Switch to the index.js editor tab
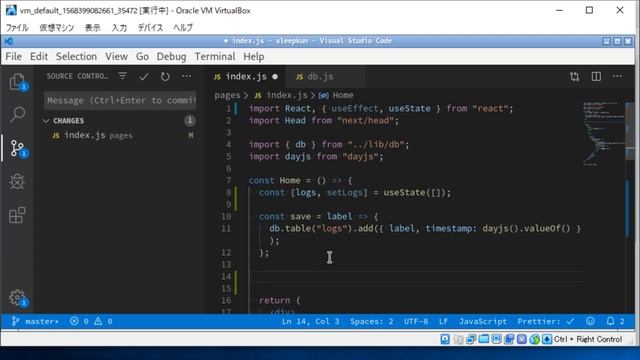The width and height of the screenshot is (640, 360). (x=245, y=76)
